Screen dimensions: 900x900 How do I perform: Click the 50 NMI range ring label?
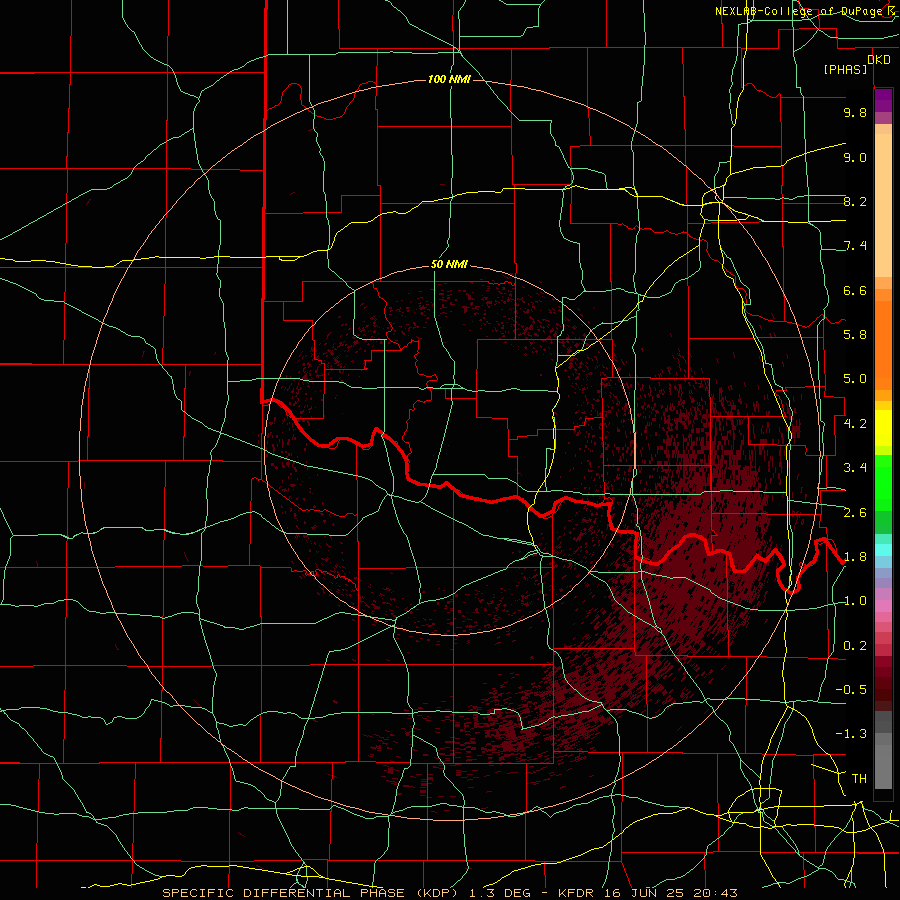(449, 264)
